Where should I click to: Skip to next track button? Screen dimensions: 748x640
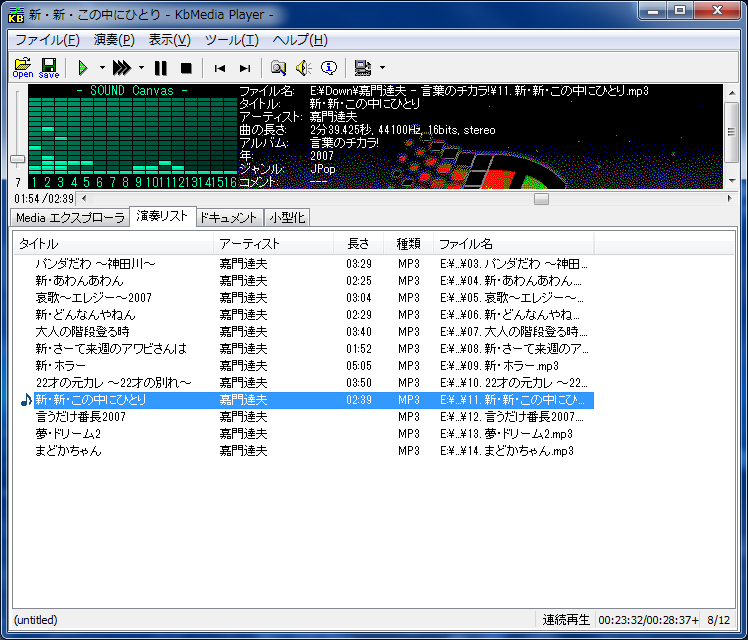(x=245, y=69)
